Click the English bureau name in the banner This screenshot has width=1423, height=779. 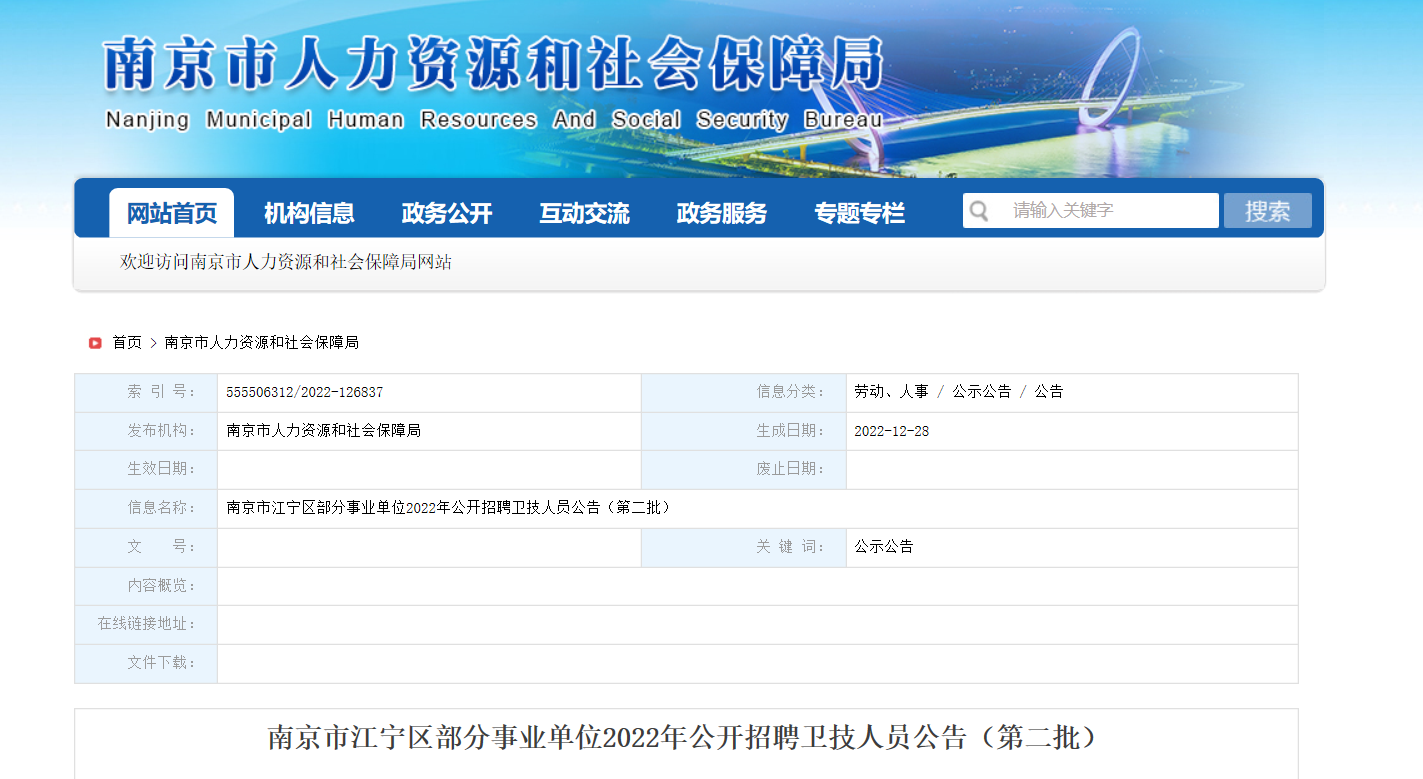coord(493,120)
